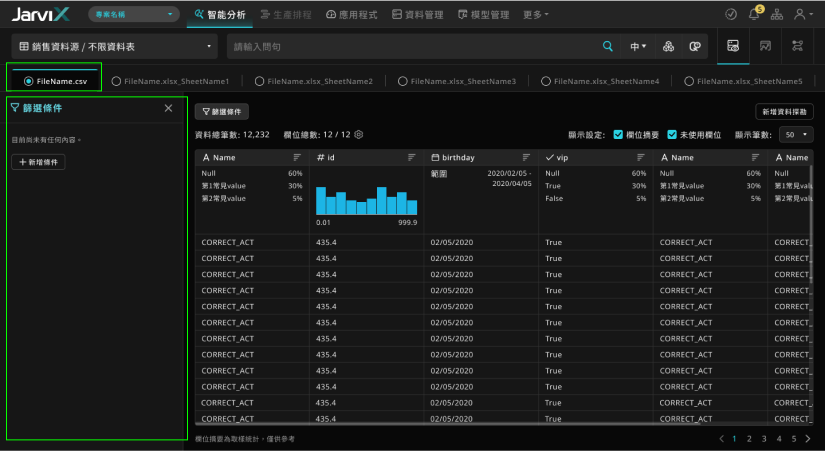Select FileName.xlsx_SheetName4 radio button

pos(546,81)
